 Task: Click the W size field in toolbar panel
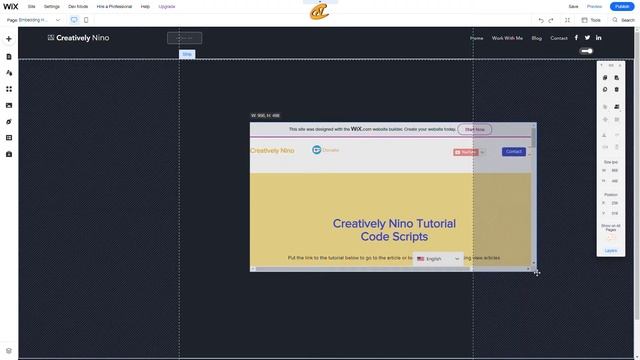tap(614, 170)
